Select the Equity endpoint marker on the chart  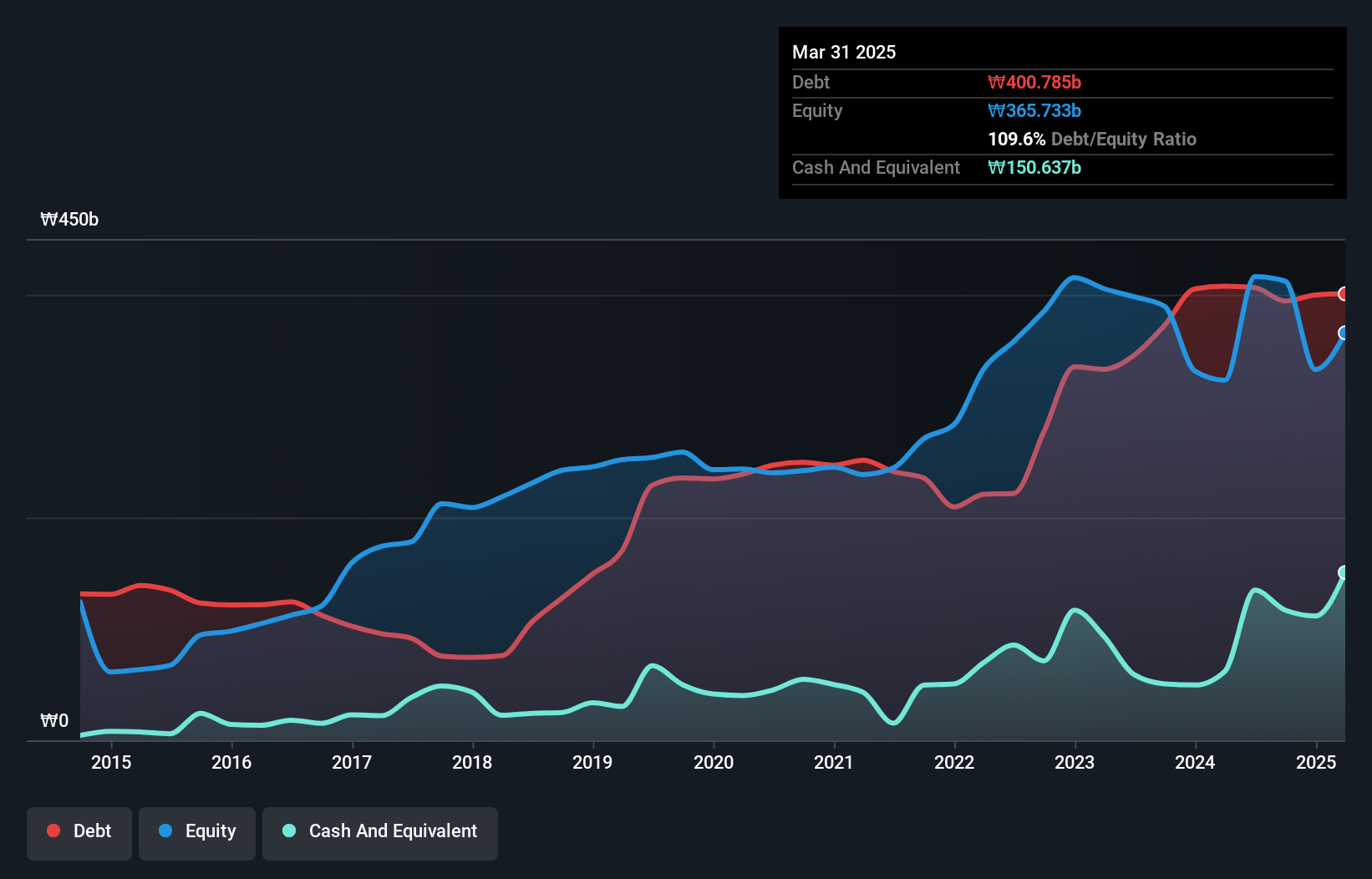1343,334
